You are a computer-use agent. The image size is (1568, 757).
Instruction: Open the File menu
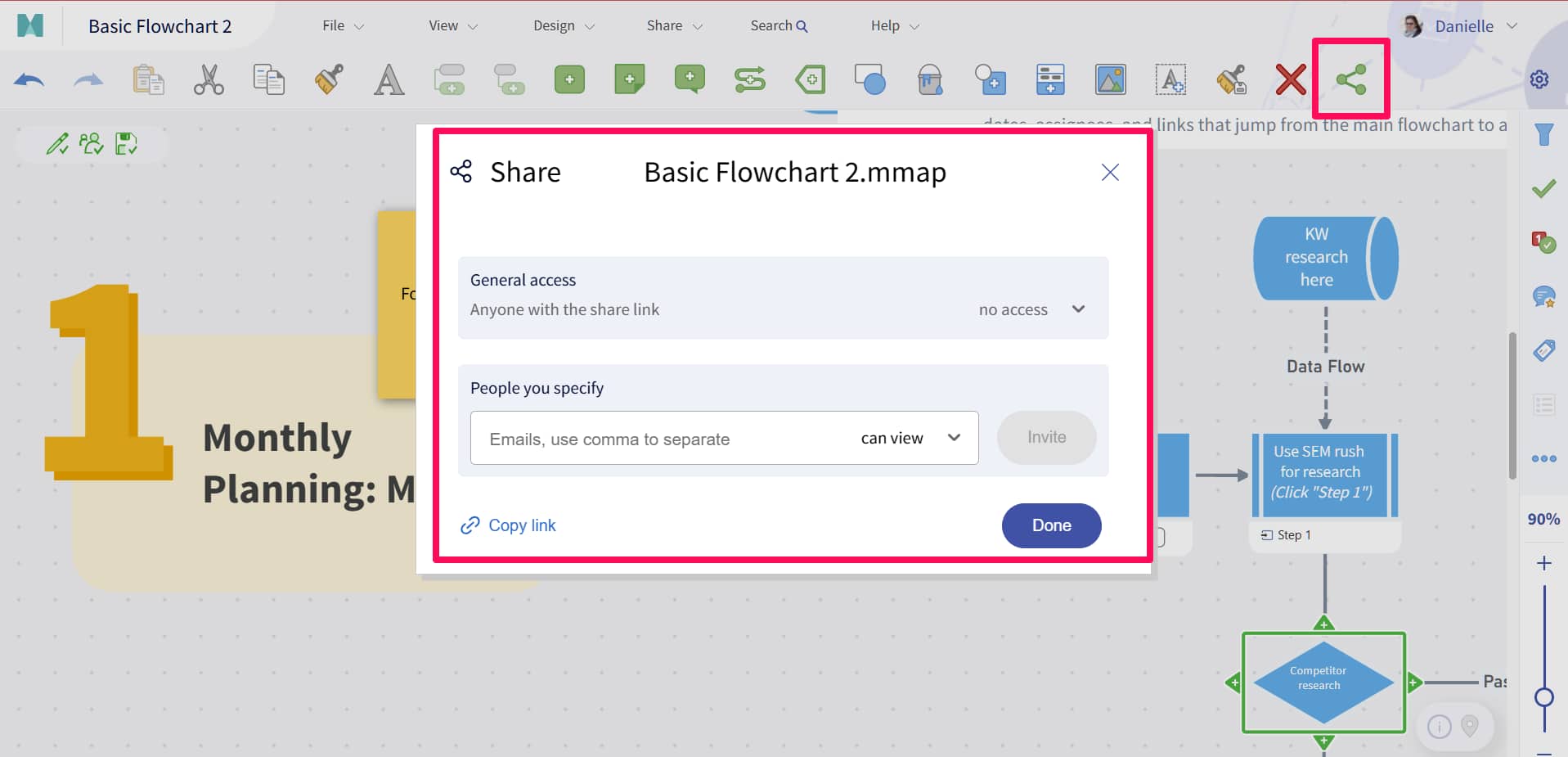[x=343, y=26]
